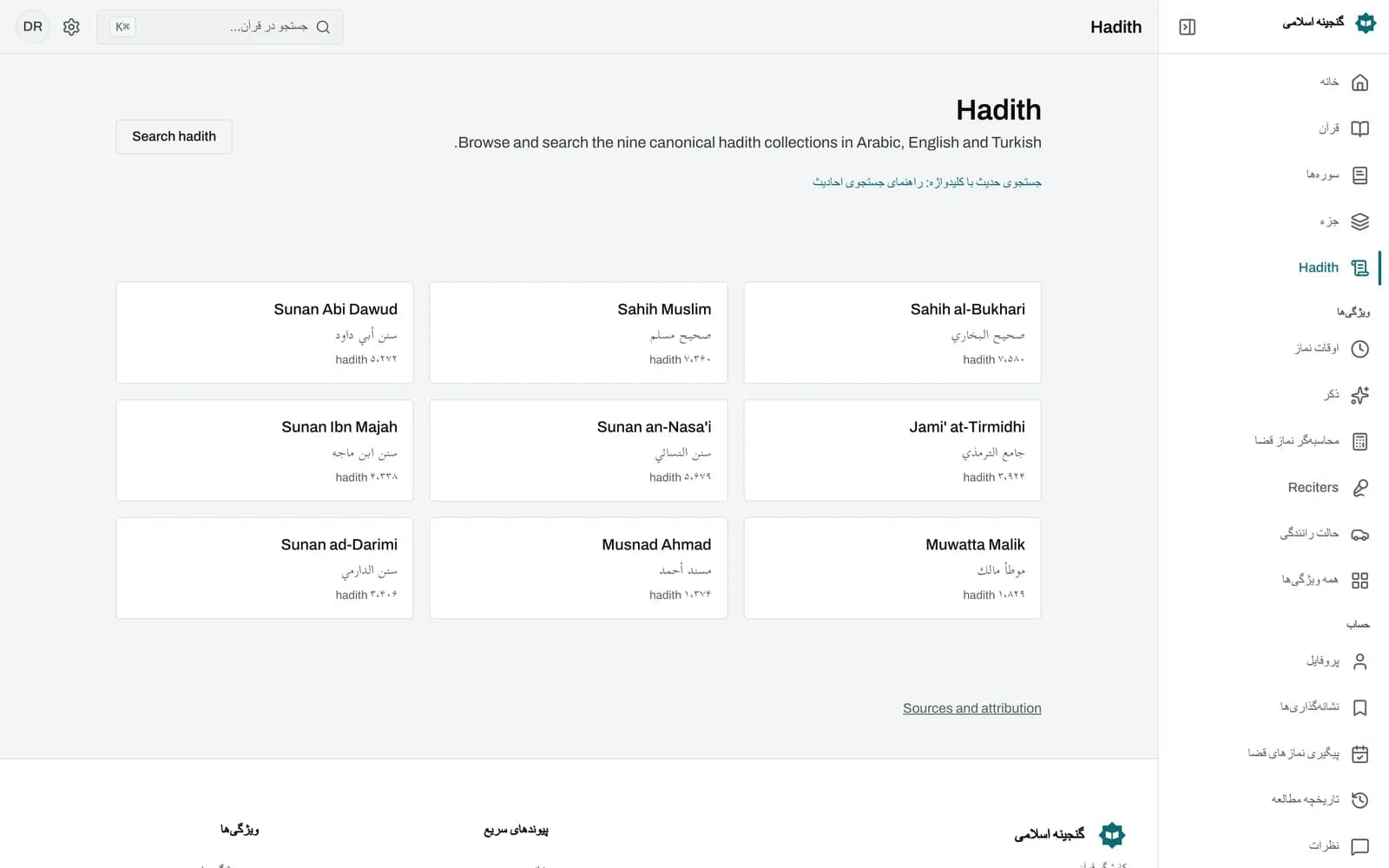Open the Sunan Abi Dawud card
This screenshot has height=868, width=1389.
tap(265, 332)
